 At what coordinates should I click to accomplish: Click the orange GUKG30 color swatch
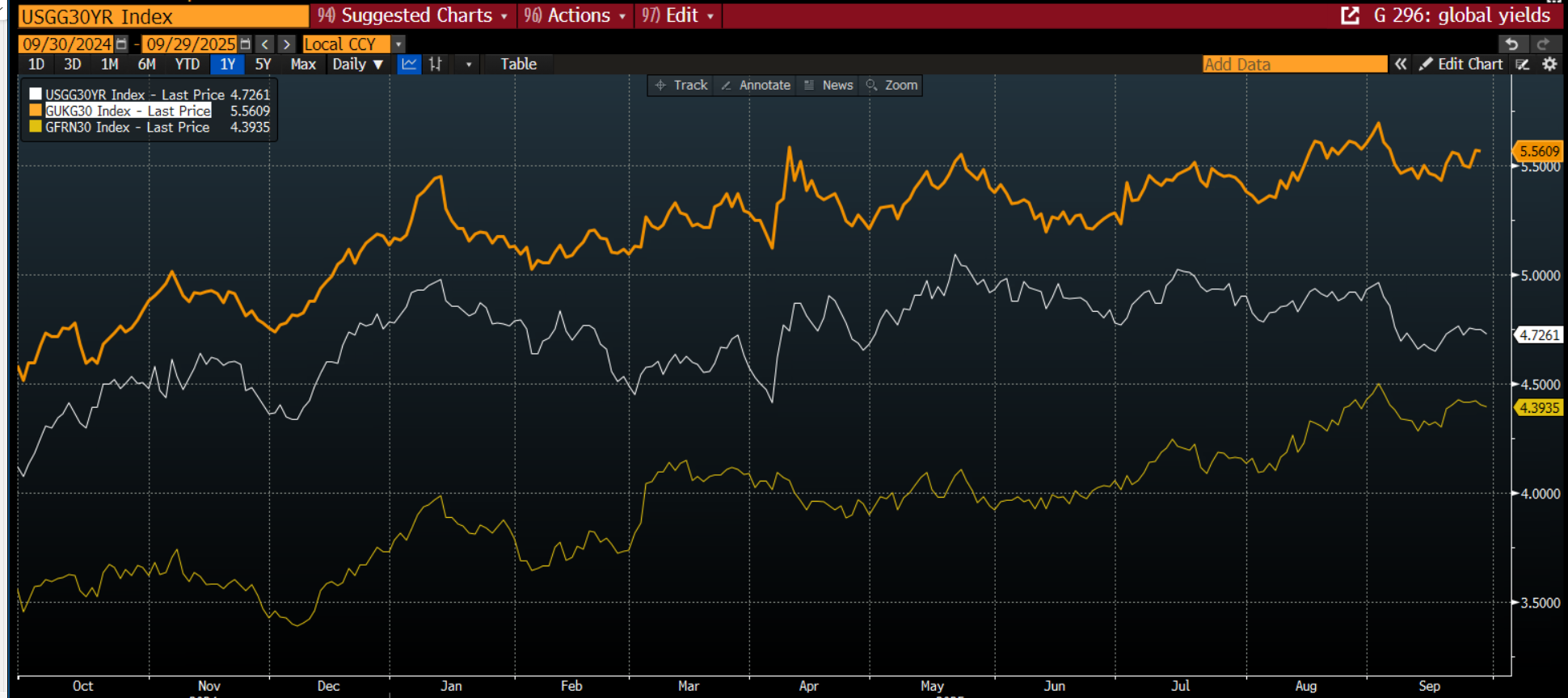[x=36, y=110]
